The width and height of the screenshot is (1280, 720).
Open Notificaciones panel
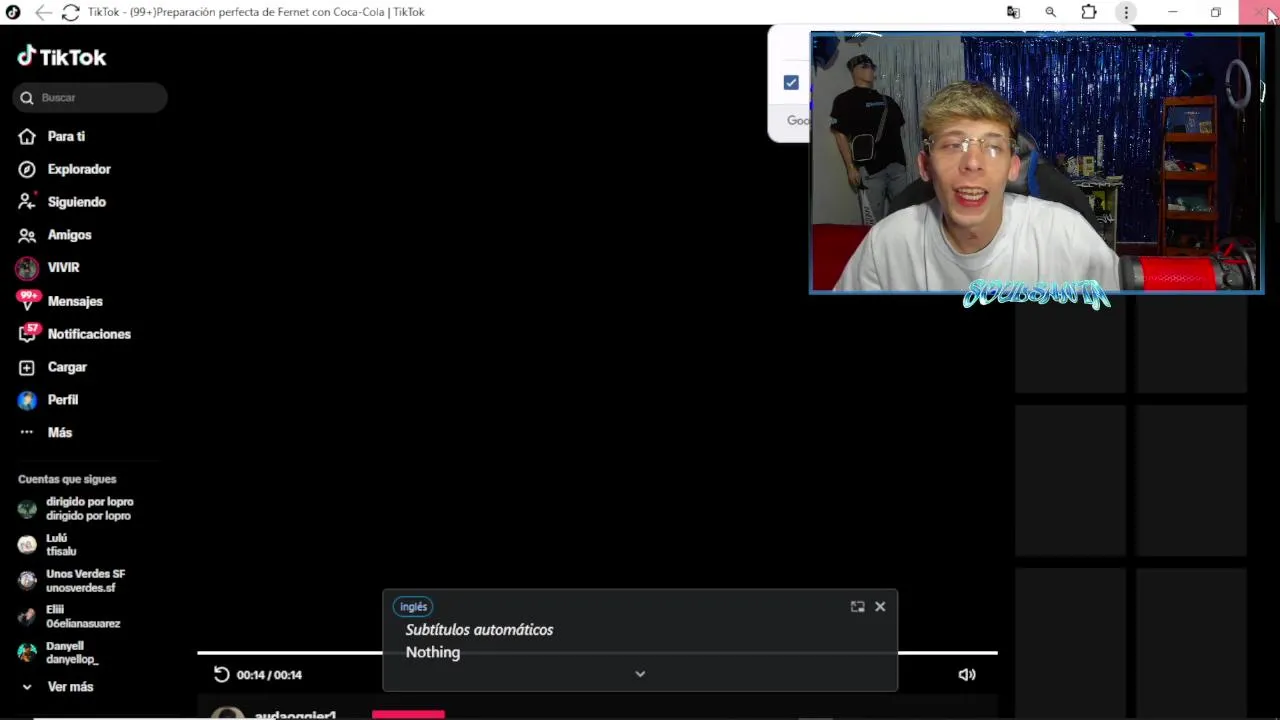pos(74,334)
